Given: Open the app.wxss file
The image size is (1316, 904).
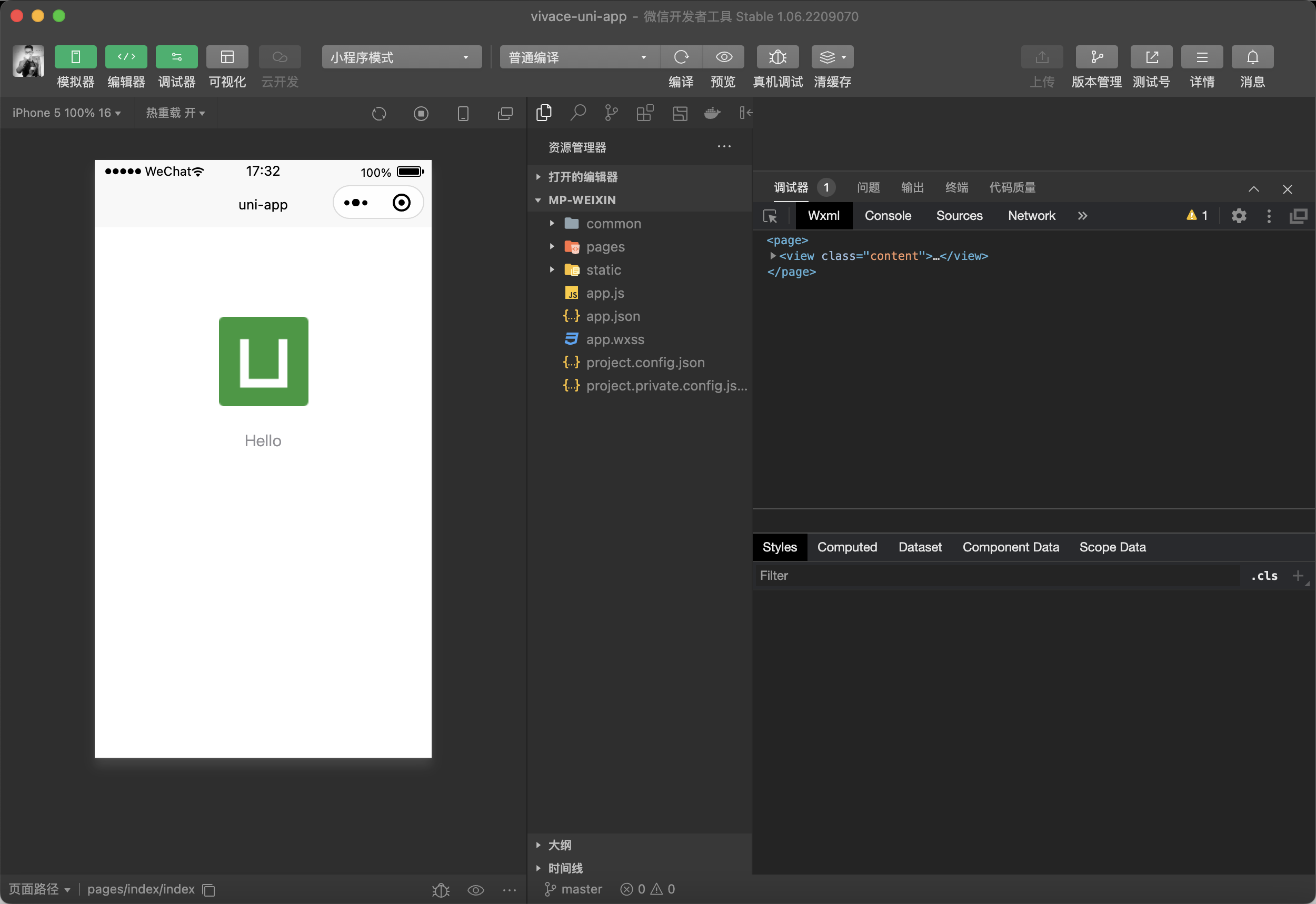Looking at the screenshot, I should (639, 339).
